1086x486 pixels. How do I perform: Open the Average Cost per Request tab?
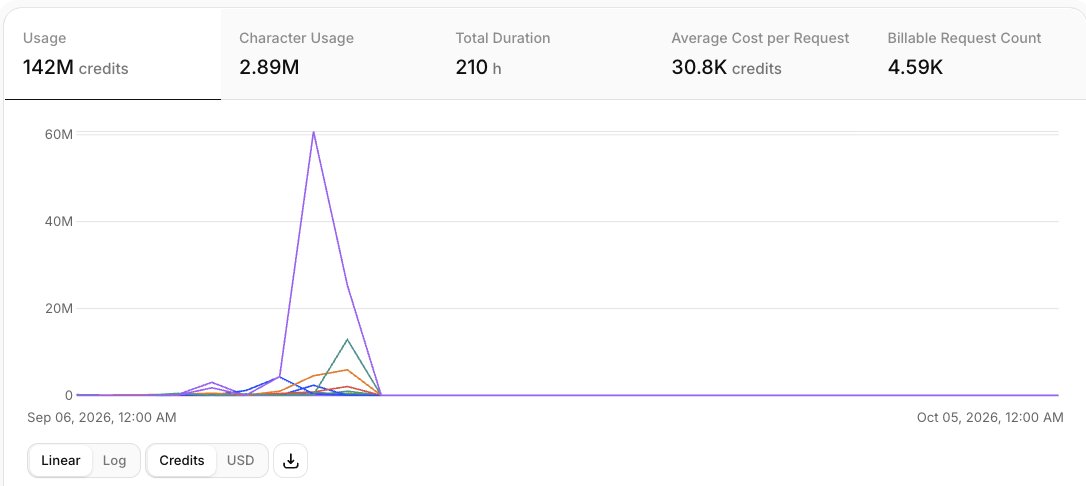tap(761, 54)
